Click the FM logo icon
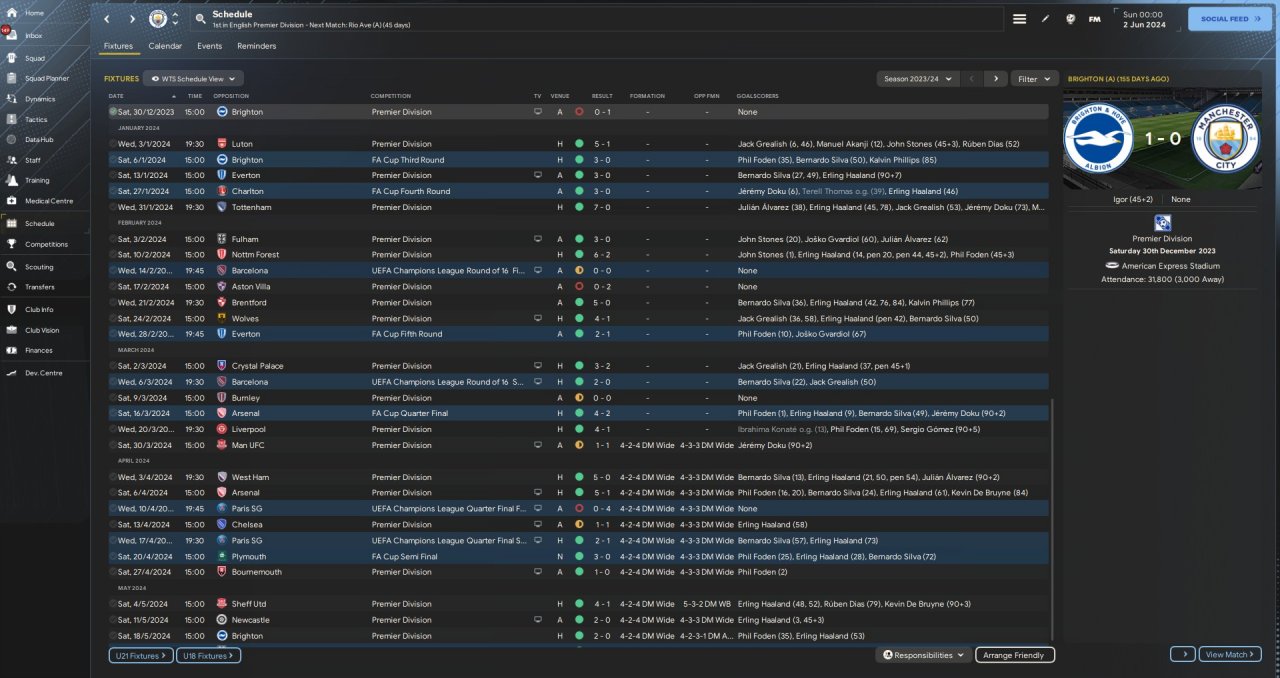The width and height of the screenshot is (1280, 678). pyautogui.click(x=1094, y=19)
